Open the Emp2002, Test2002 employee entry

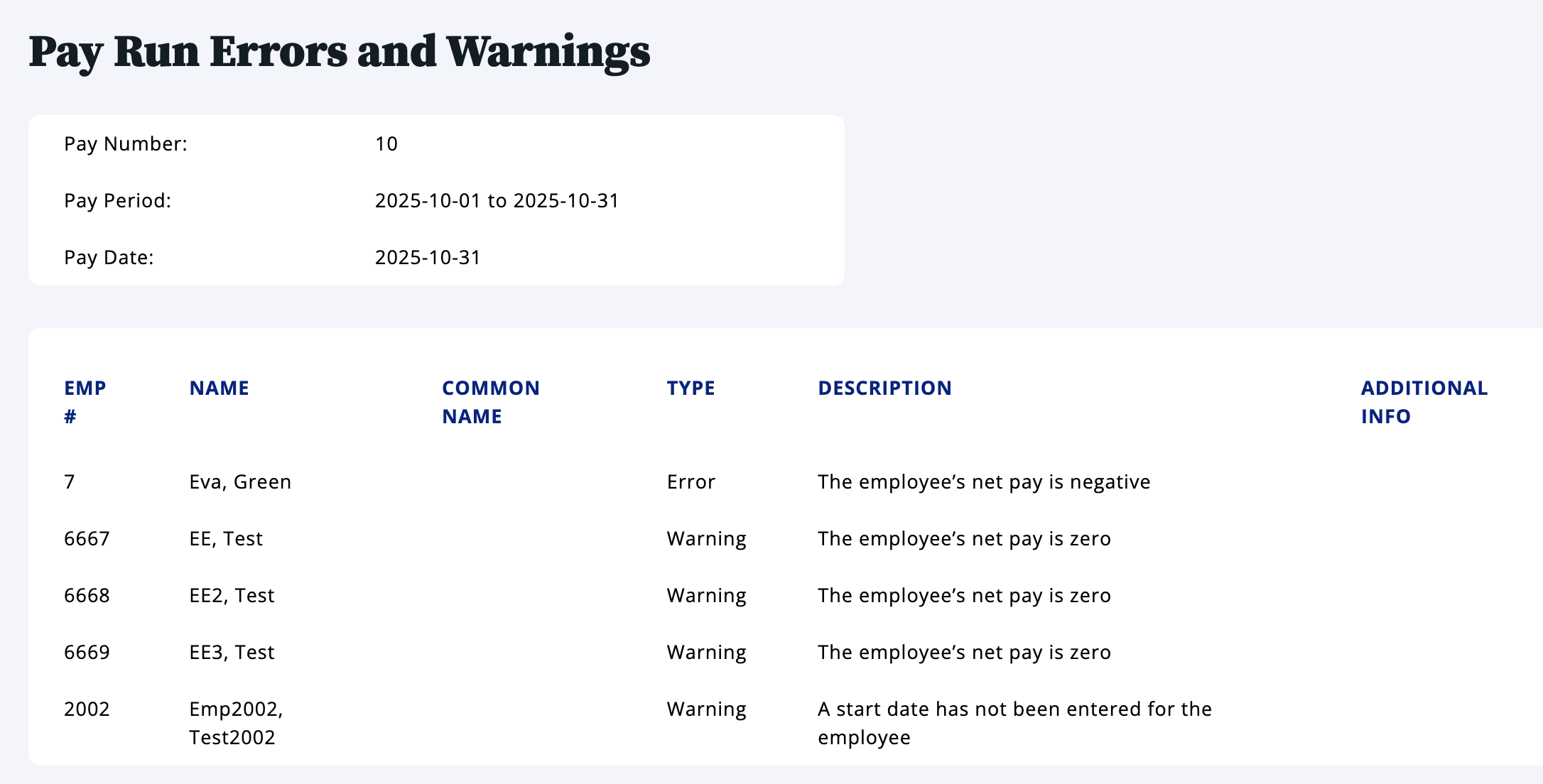236,723
